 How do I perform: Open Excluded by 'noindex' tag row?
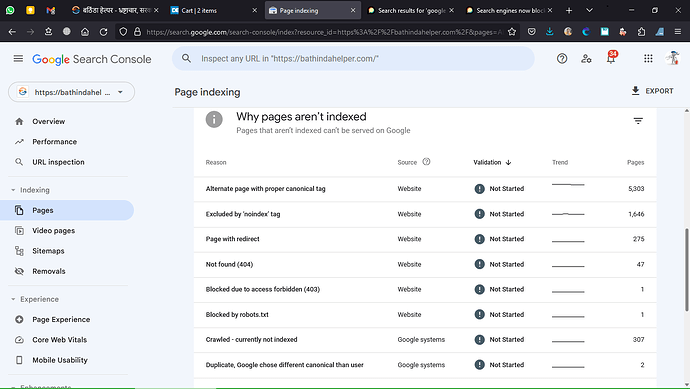[425, 214]
